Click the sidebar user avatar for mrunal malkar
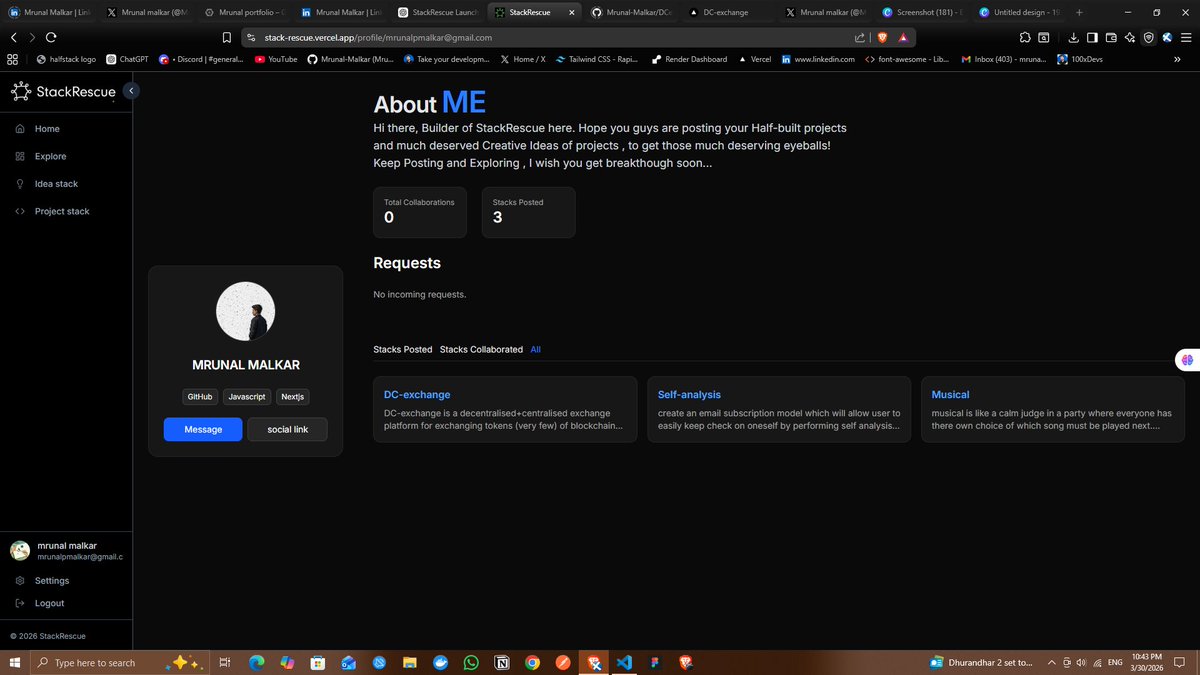1200x675 pixels. (20, 551)
